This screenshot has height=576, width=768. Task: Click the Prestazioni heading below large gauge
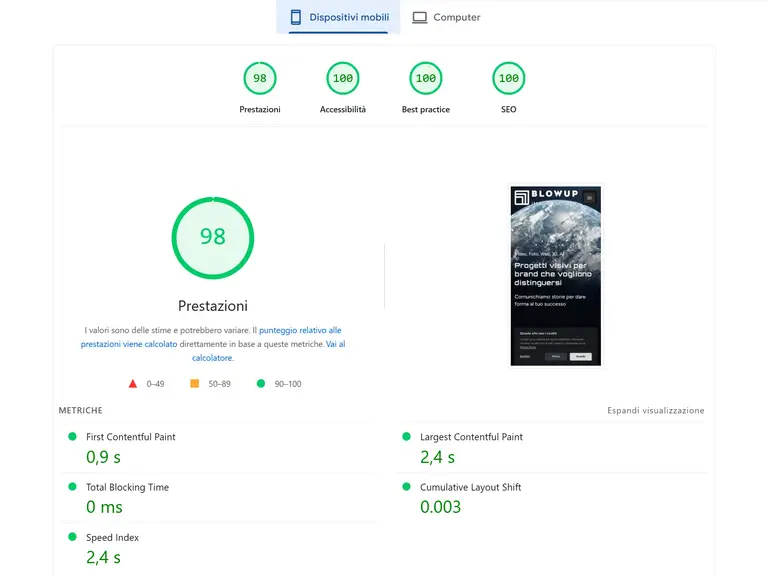click(213, 306)
